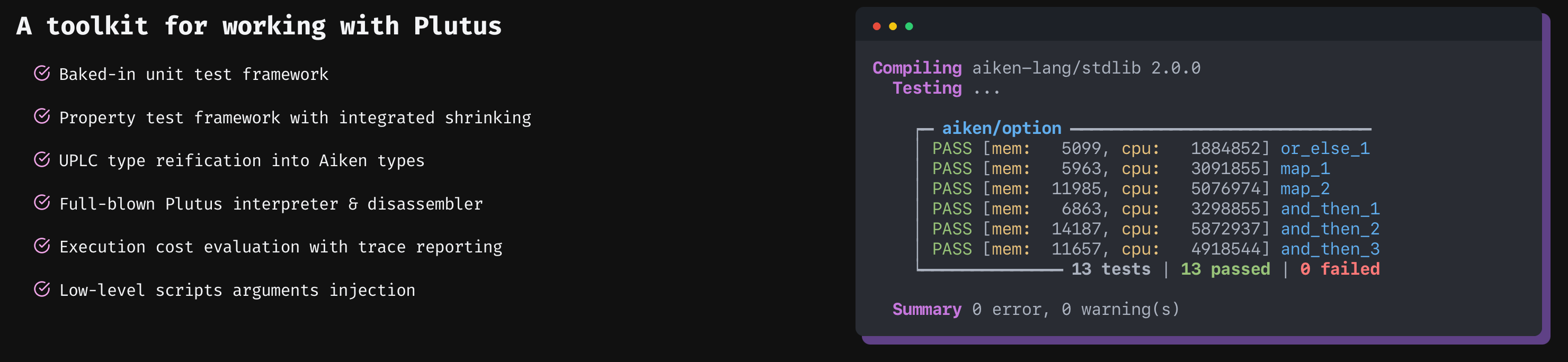The image size is (1568, 362).
Task: Click the "0 failed" result text
Action: 1339,269
